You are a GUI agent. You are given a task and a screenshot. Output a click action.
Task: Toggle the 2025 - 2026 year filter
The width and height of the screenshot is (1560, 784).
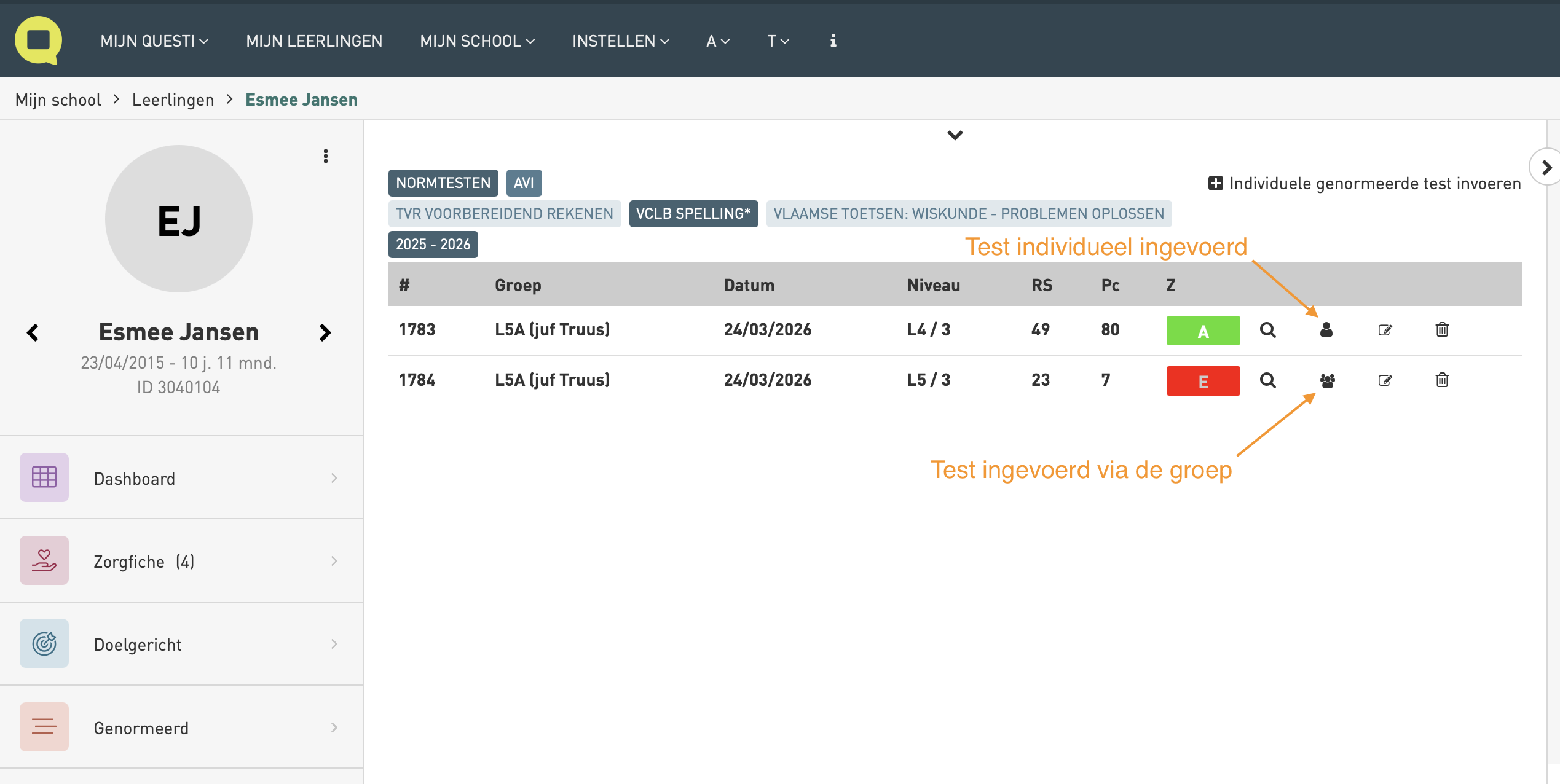[x=433, y=245]
